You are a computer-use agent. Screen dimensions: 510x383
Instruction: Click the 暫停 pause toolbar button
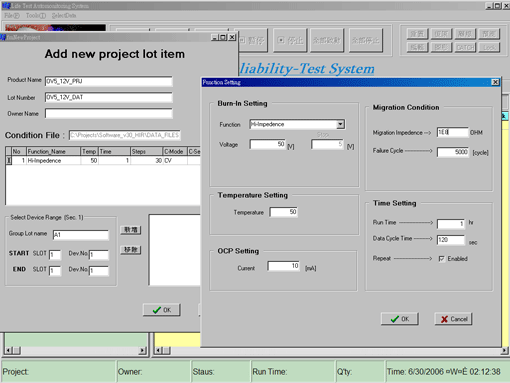pos(252,40)
